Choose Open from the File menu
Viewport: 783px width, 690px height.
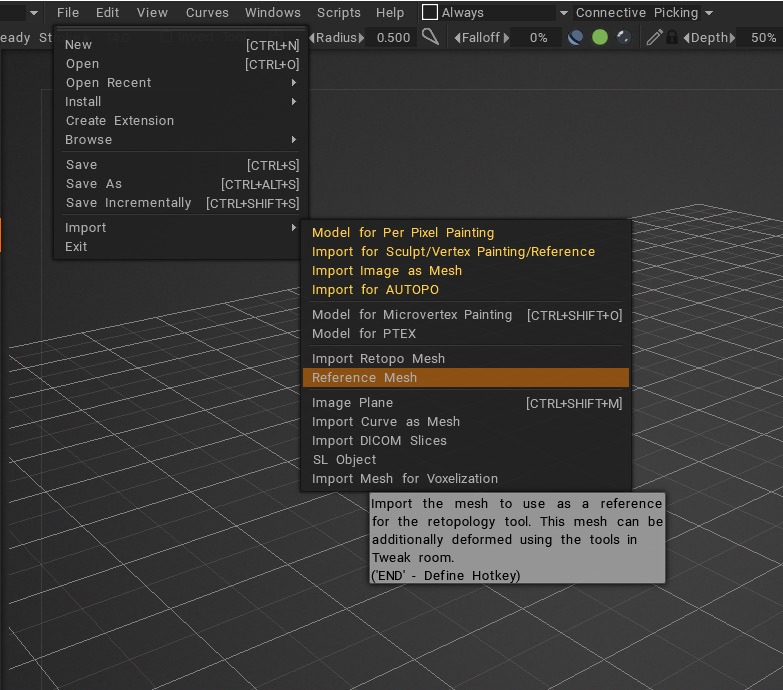tap(183, 64)
